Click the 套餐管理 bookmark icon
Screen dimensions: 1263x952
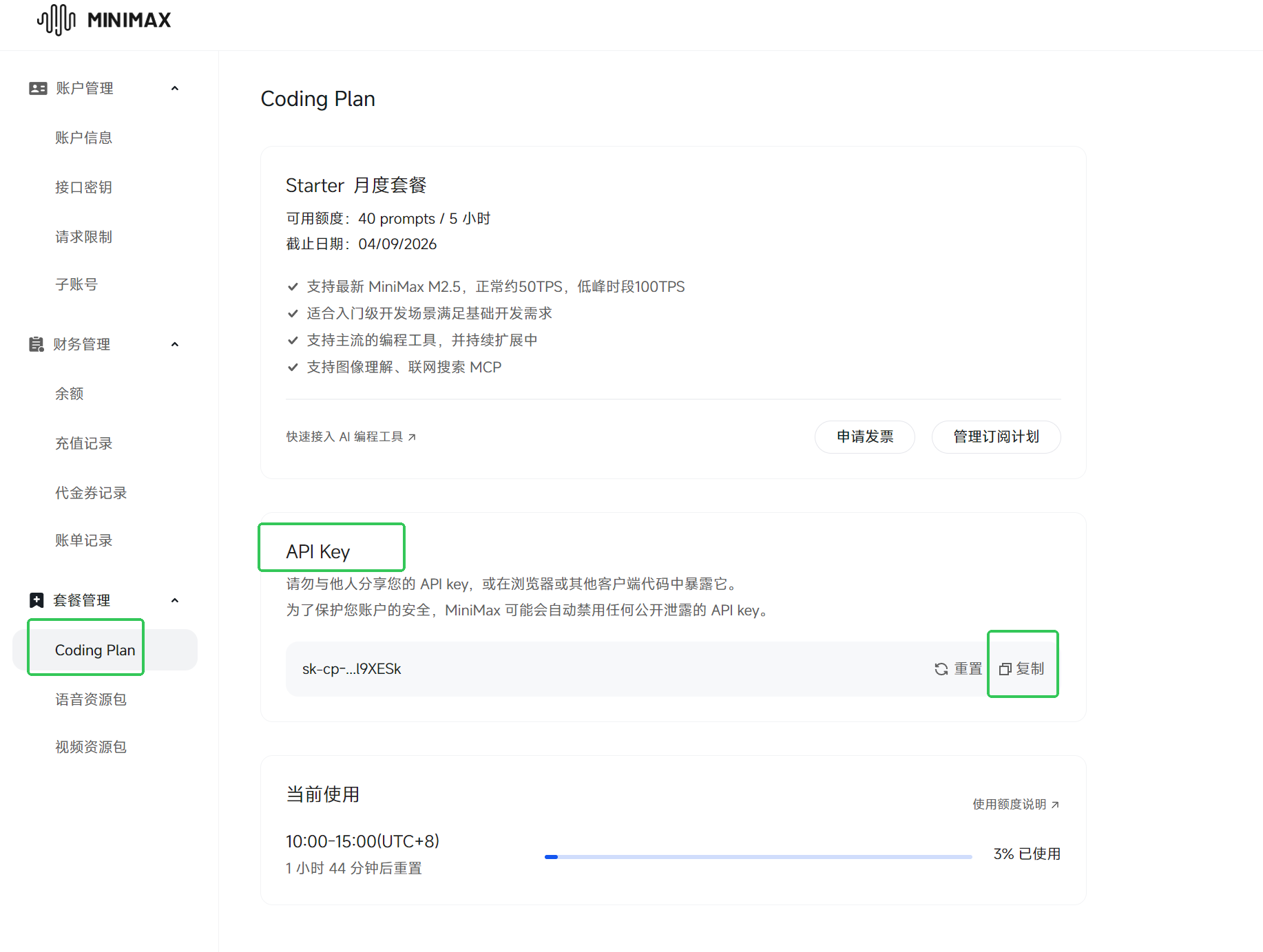pos(36,600)
